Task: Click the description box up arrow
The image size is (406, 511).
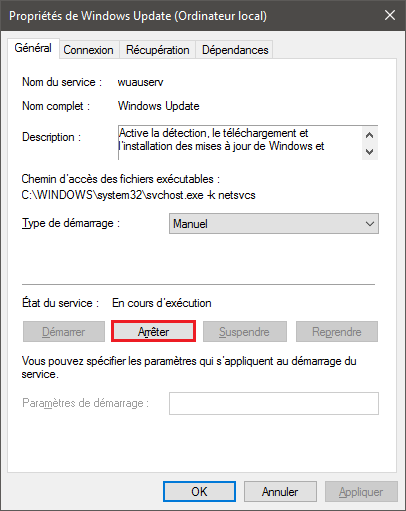Action: [369, 135]
